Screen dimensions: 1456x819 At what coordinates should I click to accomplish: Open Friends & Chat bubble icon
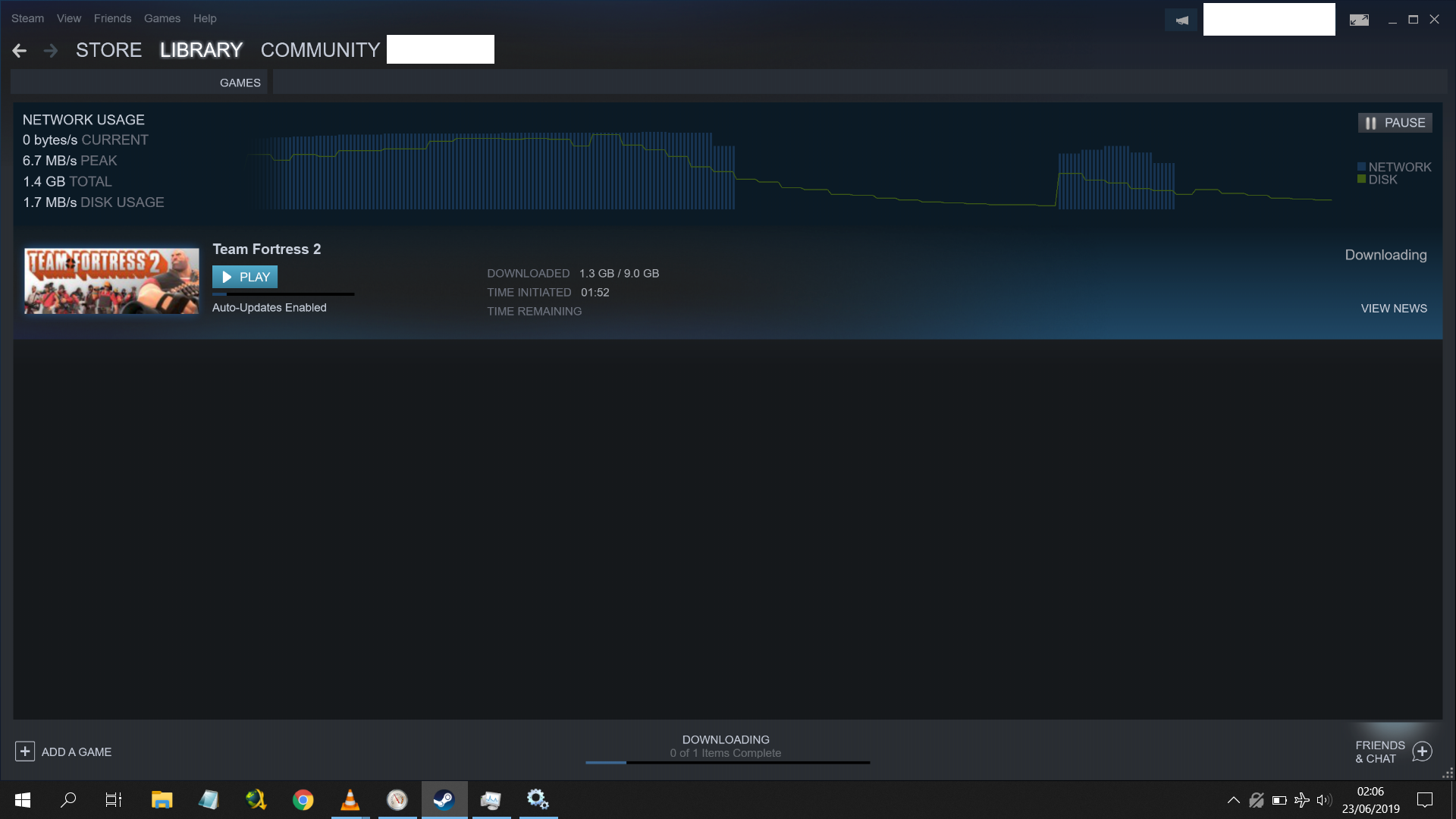click(1423, 752)
